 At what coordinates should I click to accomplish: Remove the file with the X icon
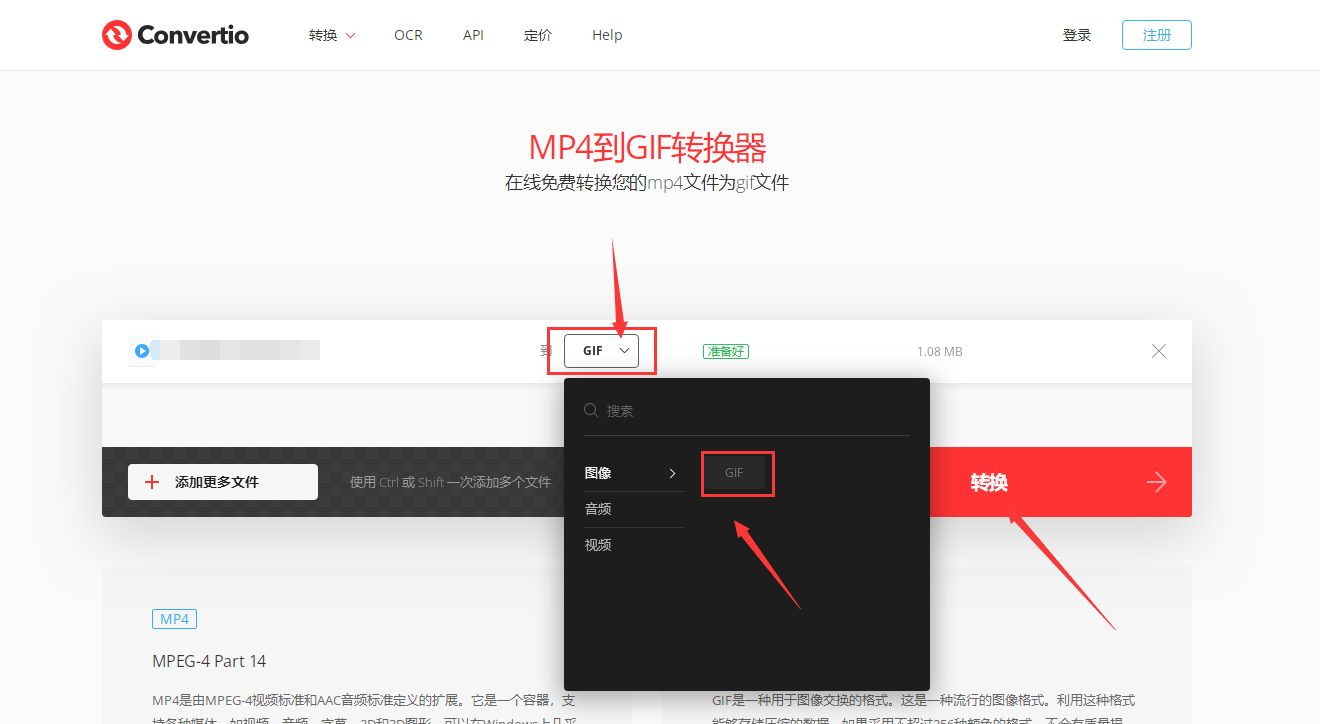tap(1159, 351)
